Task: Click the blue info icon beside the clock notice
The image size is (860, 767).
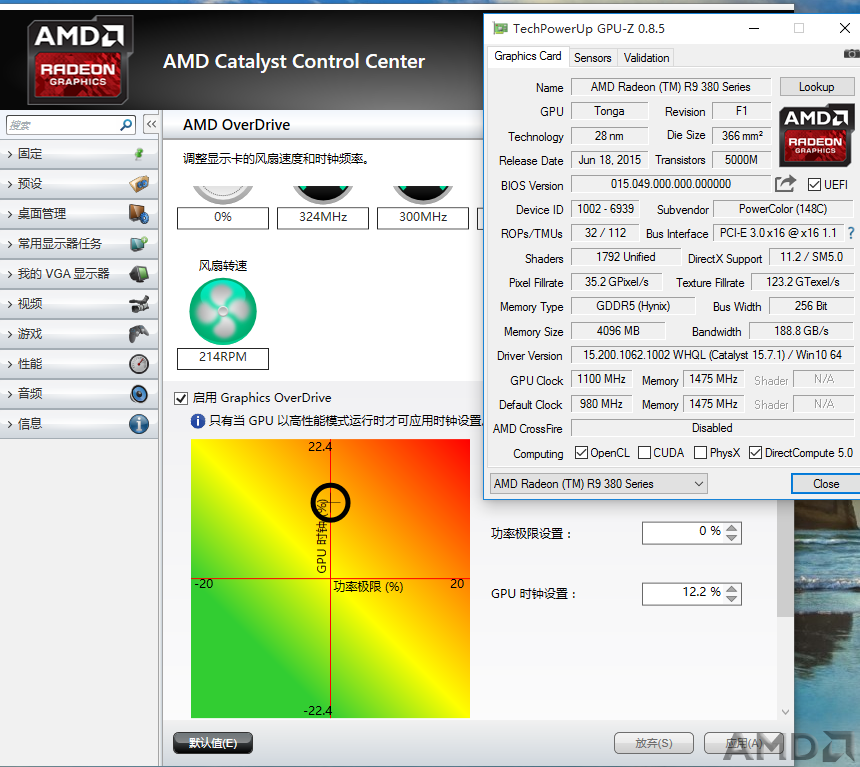Action: [x=198, y=421]
